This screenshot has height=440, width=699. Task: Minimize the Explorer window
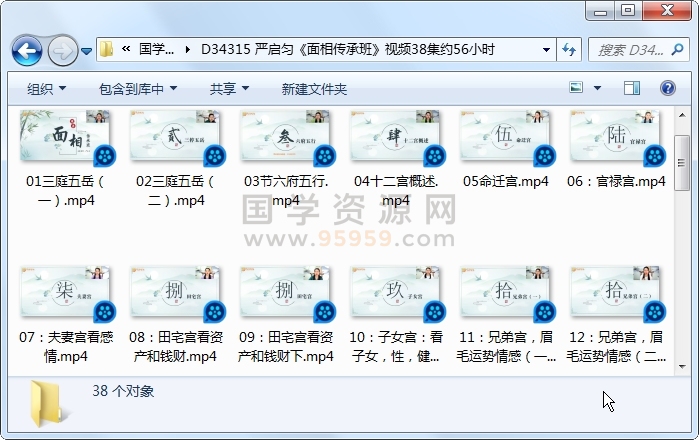coord(600,11)
